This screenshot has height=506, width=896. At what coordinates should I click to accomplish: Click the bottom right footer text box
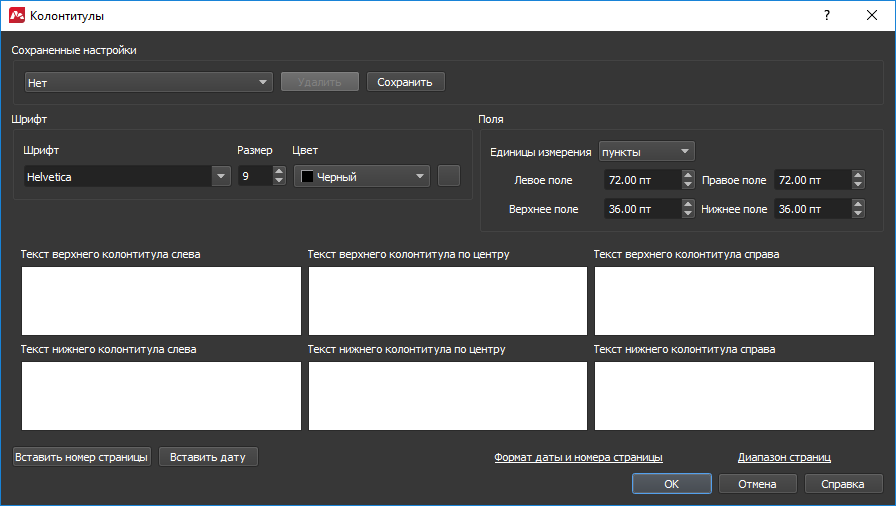734,396
